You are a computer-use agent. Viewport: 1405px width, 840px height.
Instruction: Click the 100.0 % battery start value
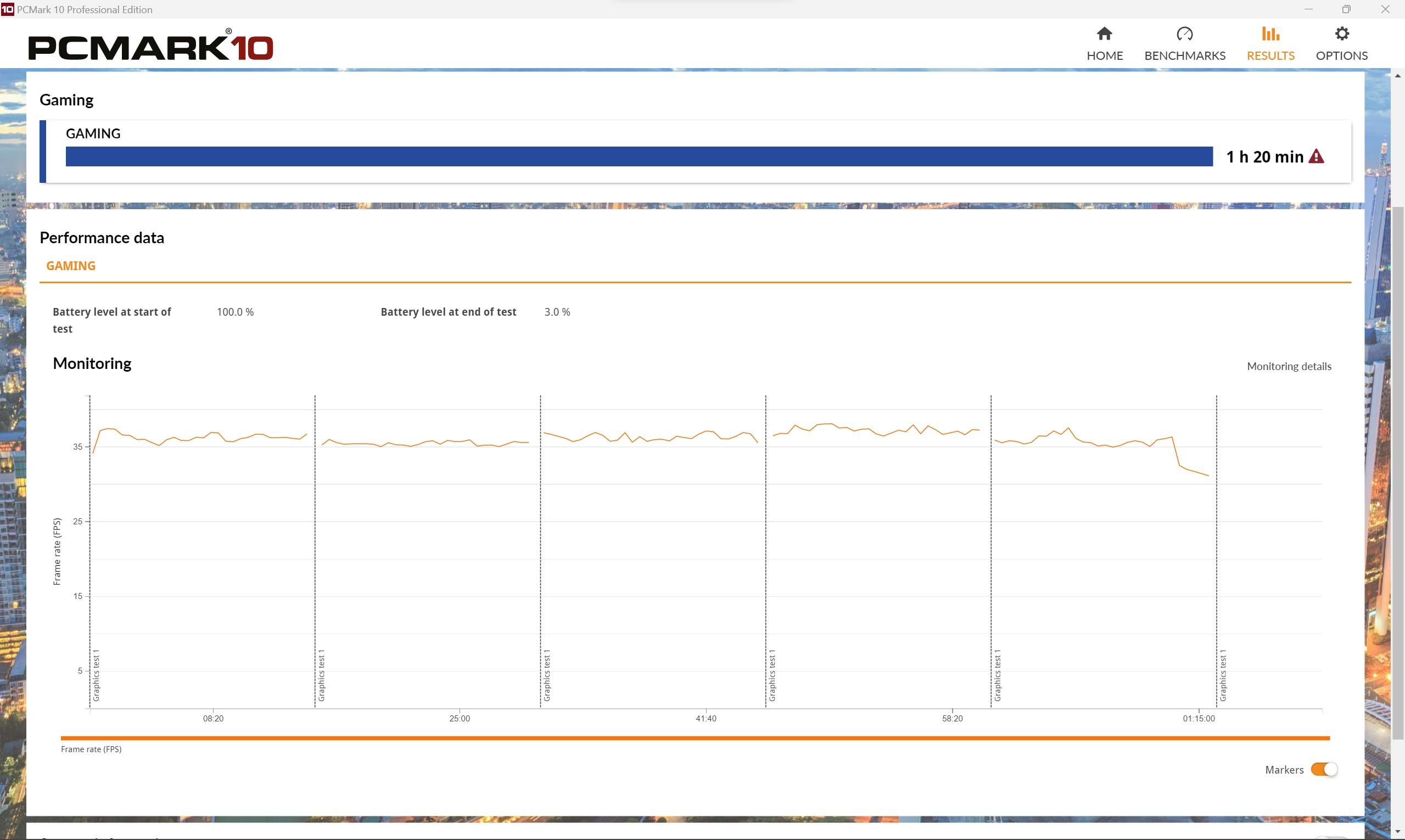pos(235,312)
